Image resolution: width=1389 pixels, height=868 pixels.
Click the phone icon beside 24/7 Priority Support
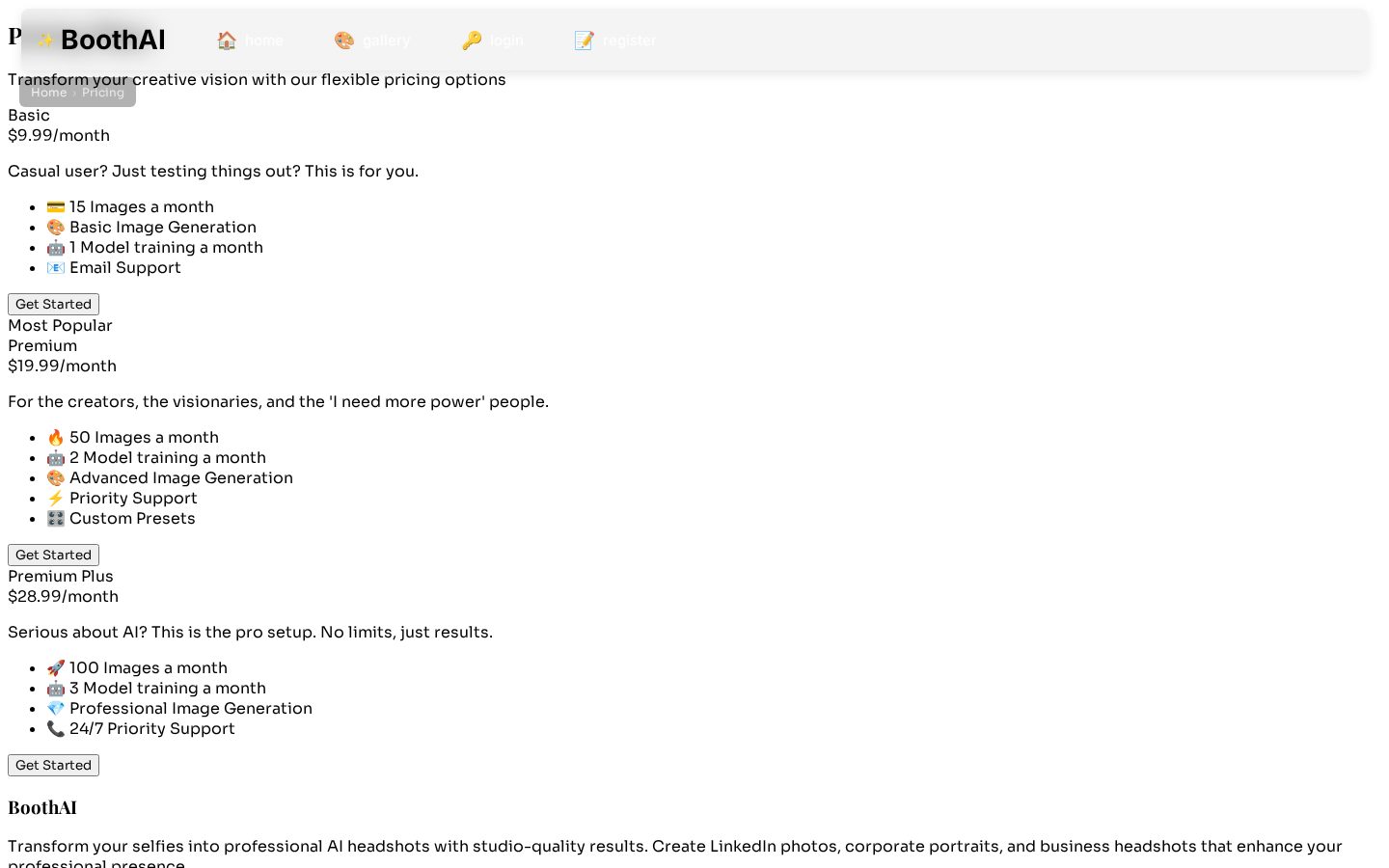click(56, 728)
